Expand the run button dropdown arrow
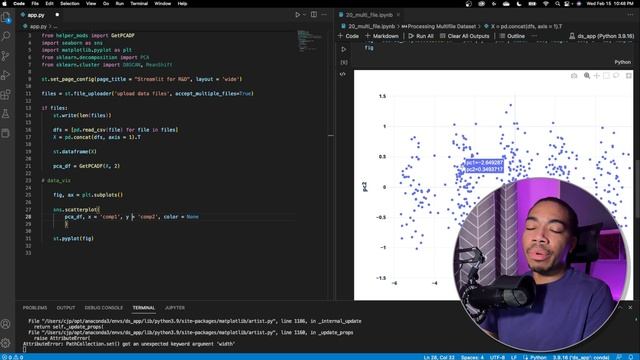 tap(304, 15)
